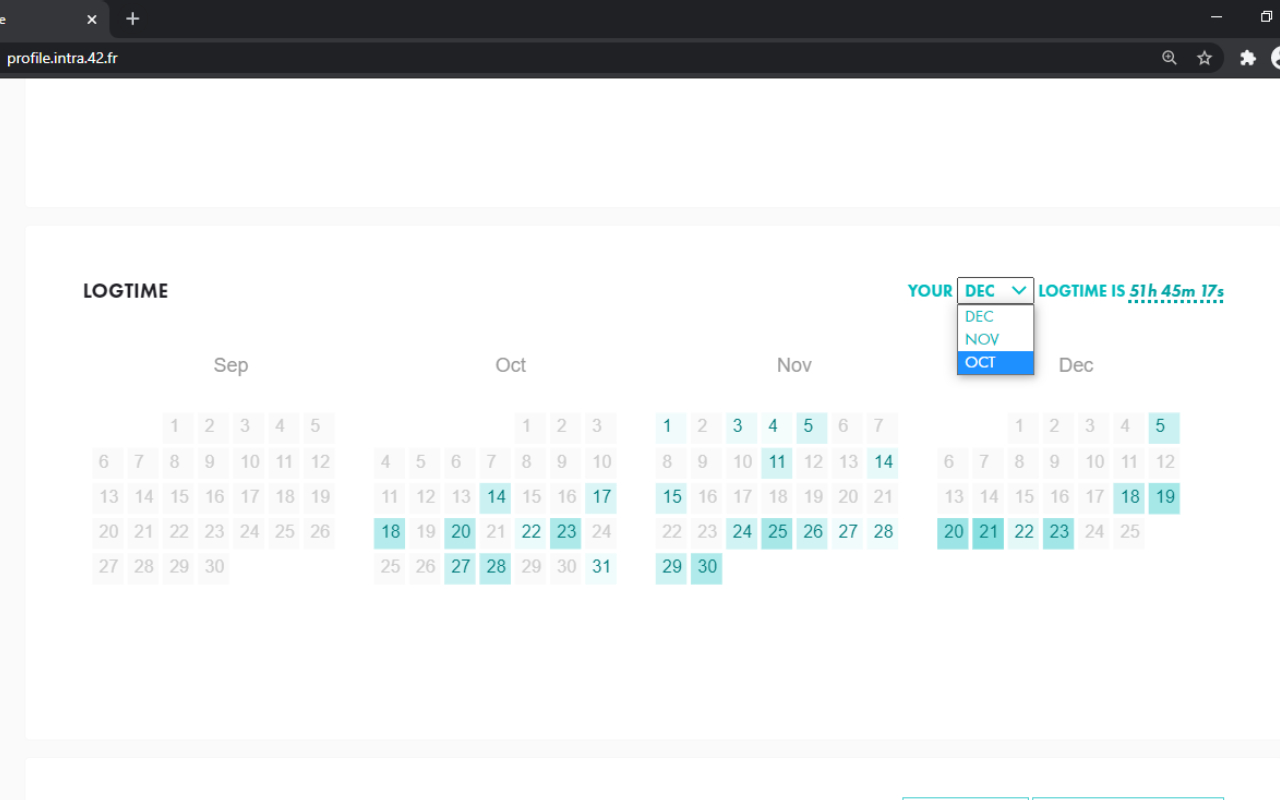Select October 23 day cell
This screenshot has width=1280, height=800.
click(x=566, y=532)
